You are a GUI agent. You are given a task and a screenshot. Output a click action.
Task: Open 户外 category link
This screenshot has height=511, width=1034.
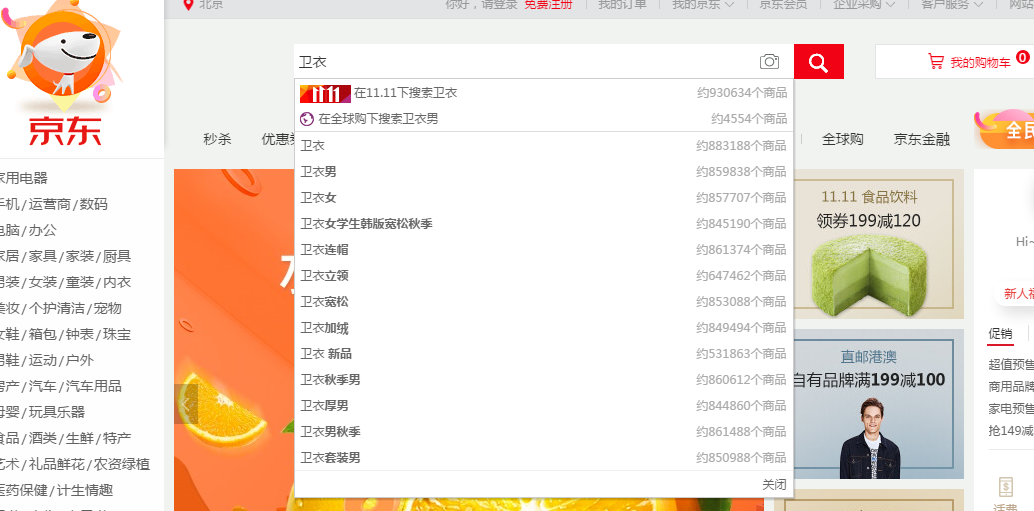click(x=80, y=360)
